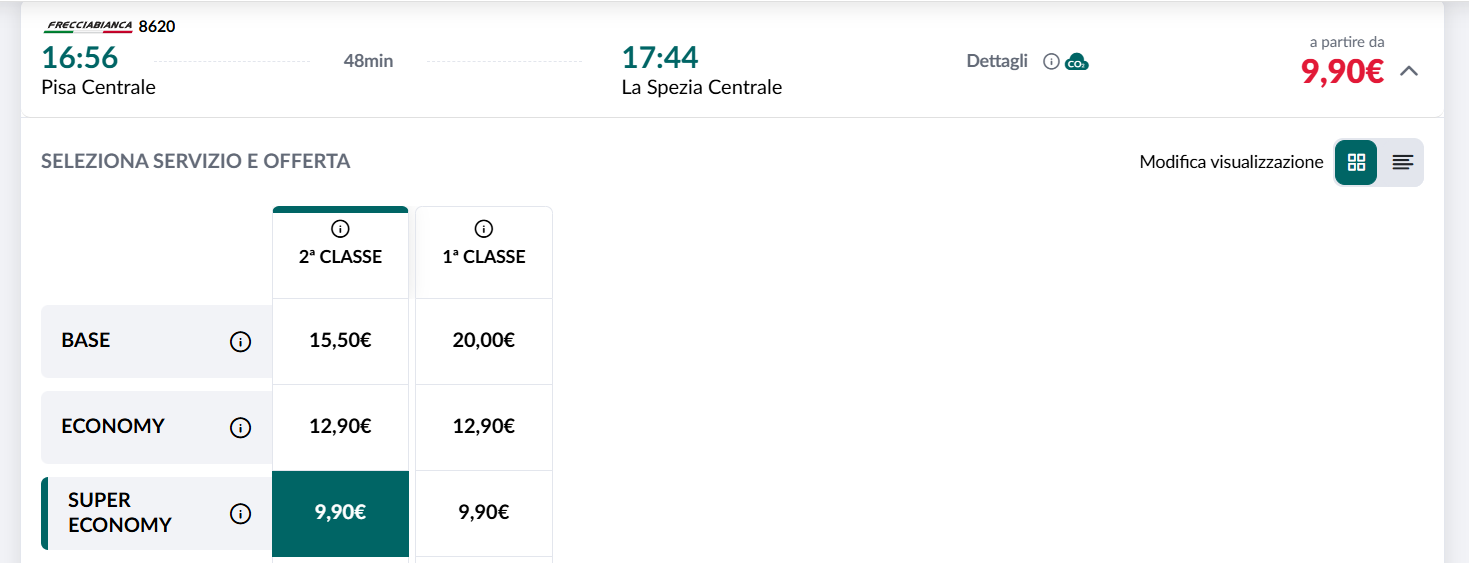Switch to grid view layout

[x=1356, y=162]
